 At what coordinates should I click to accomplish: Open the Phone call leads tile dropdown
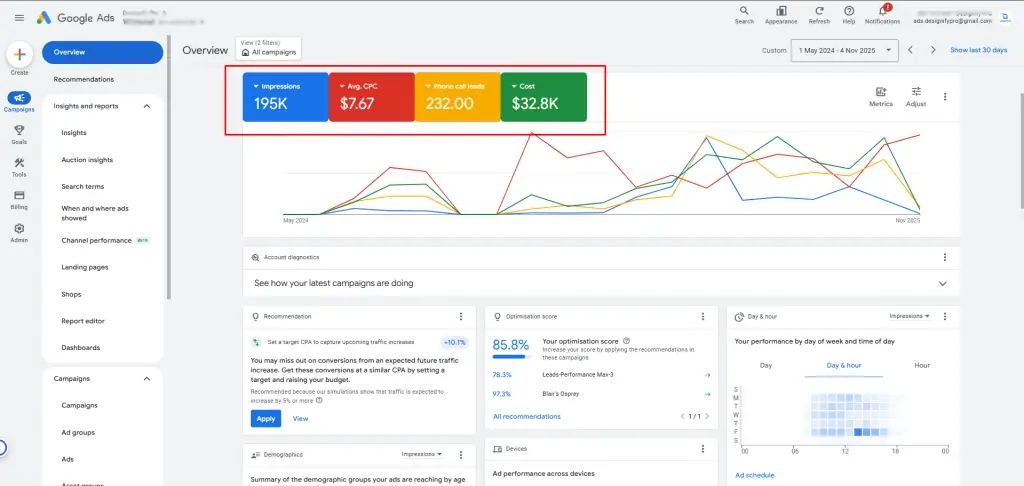tap(428, 86)
